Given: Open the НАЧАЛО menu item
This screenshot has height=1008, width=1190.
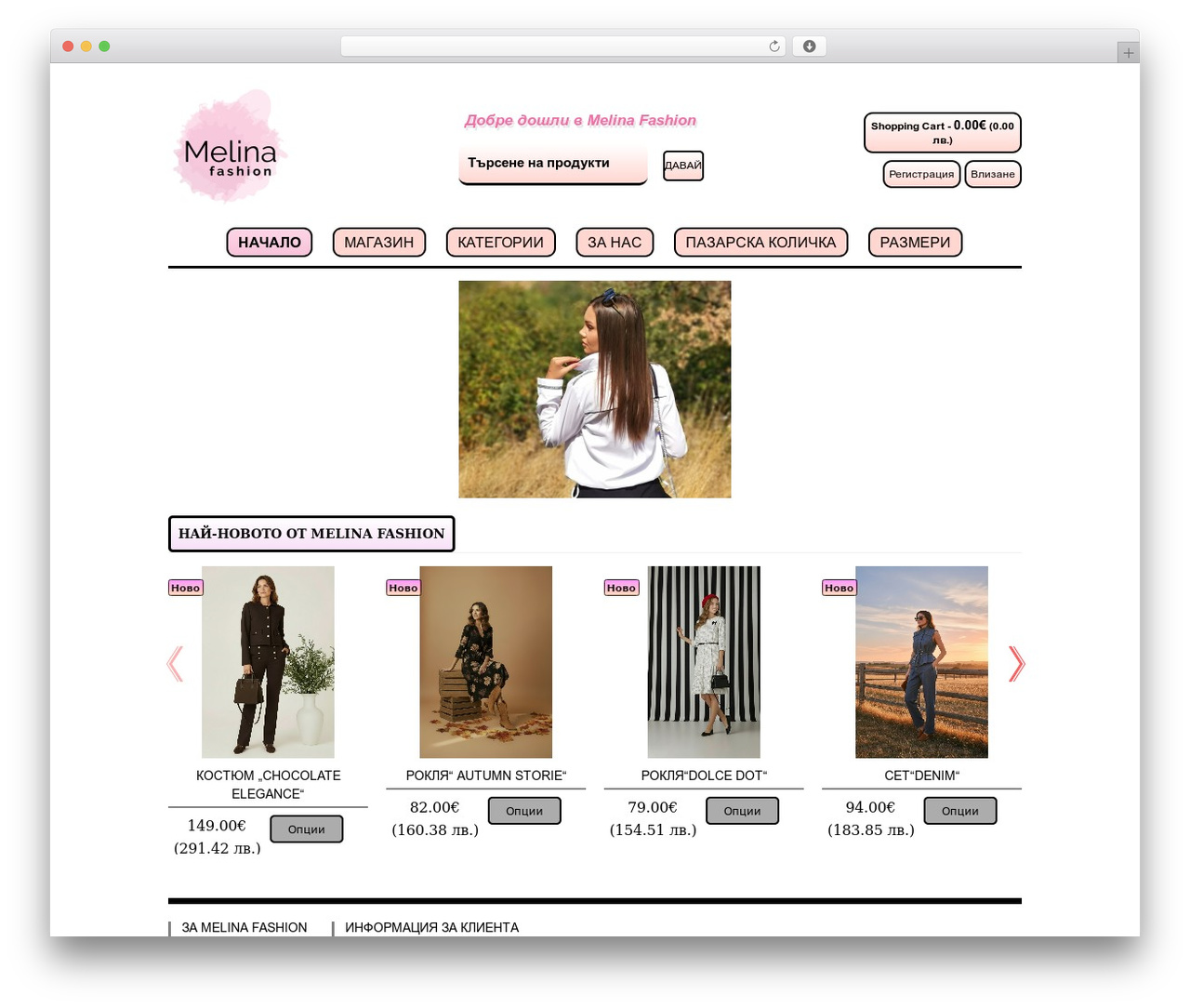Looking at the screenshot, I should 270,243.
